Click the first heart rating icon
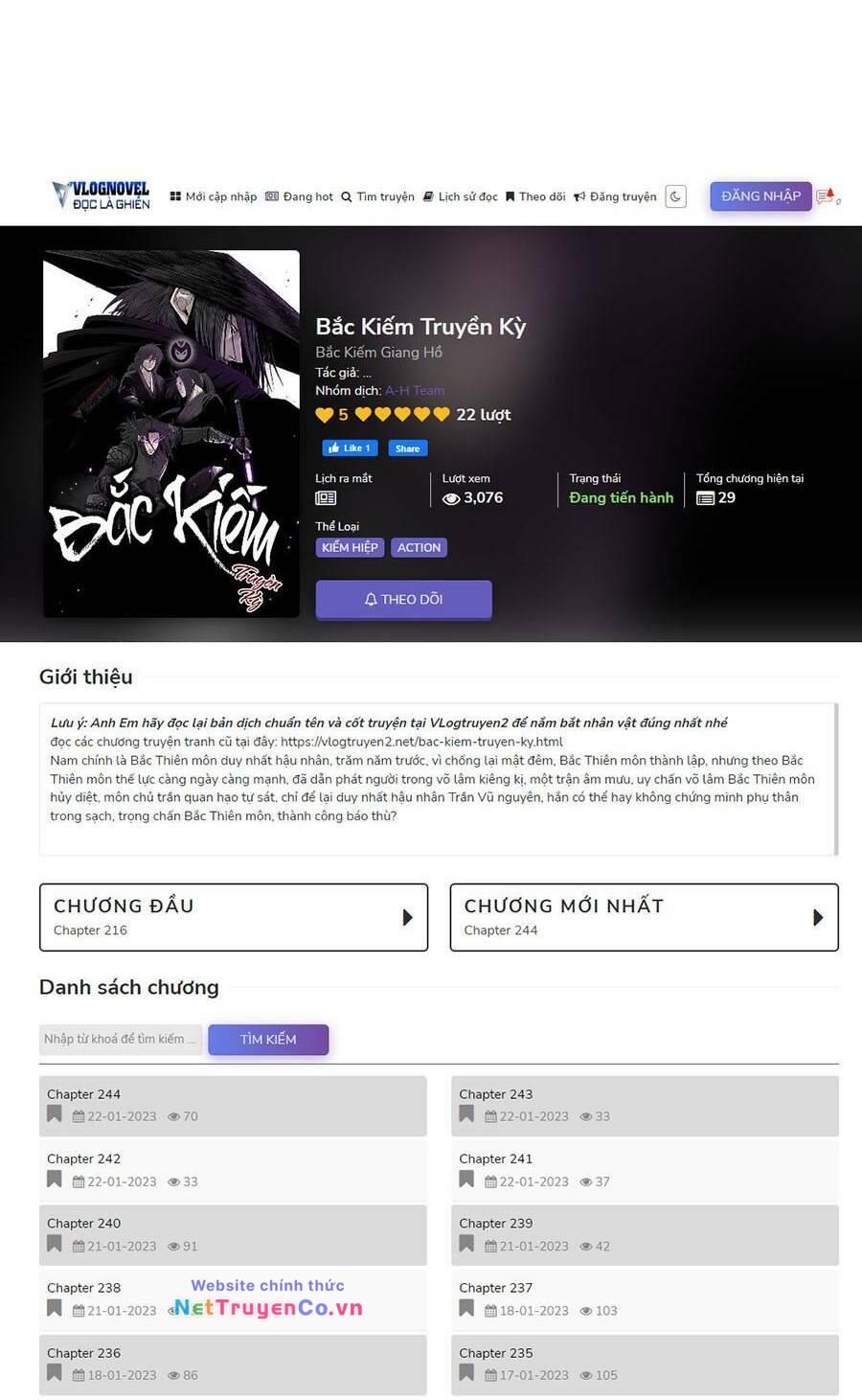This screenshot has height=1400, width=862. pos(363,415)
